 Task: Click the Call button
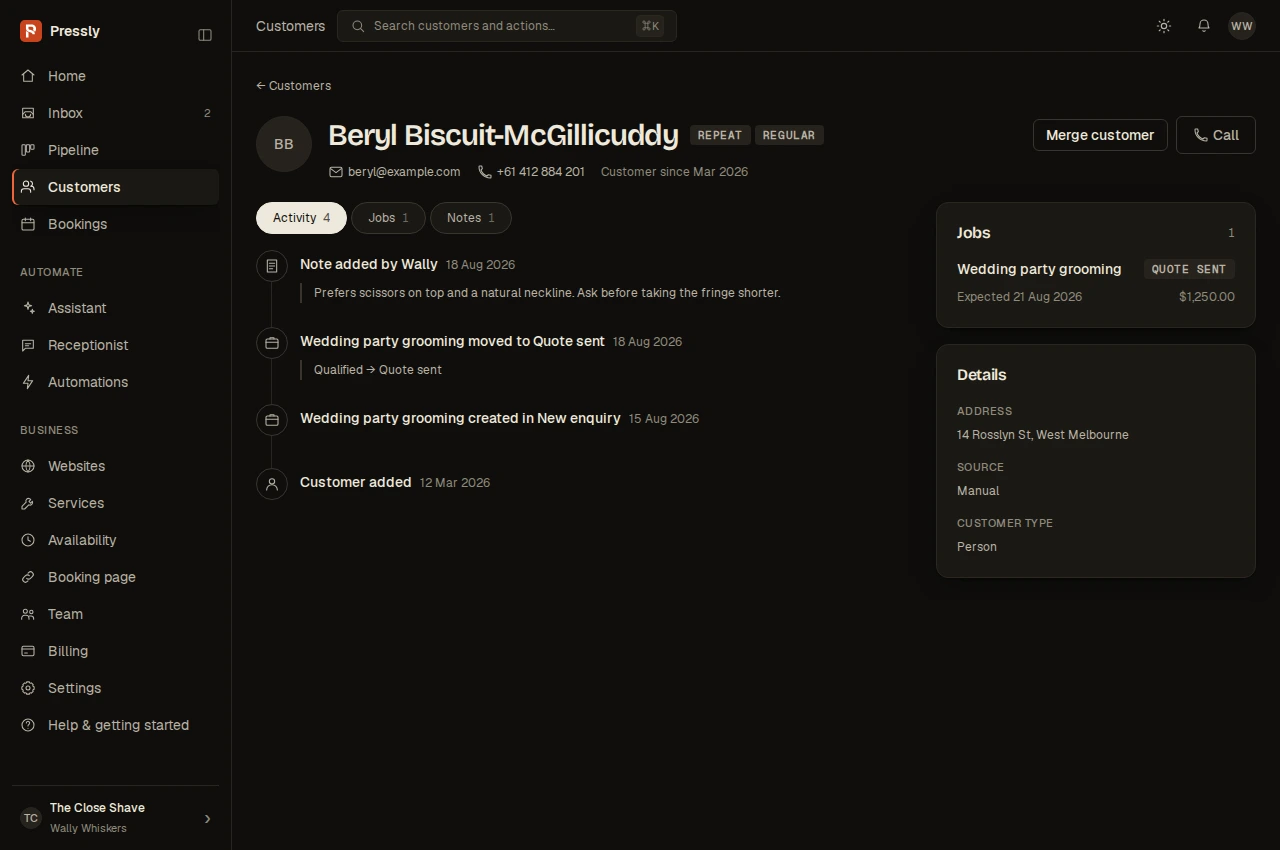pos(1216,135)
